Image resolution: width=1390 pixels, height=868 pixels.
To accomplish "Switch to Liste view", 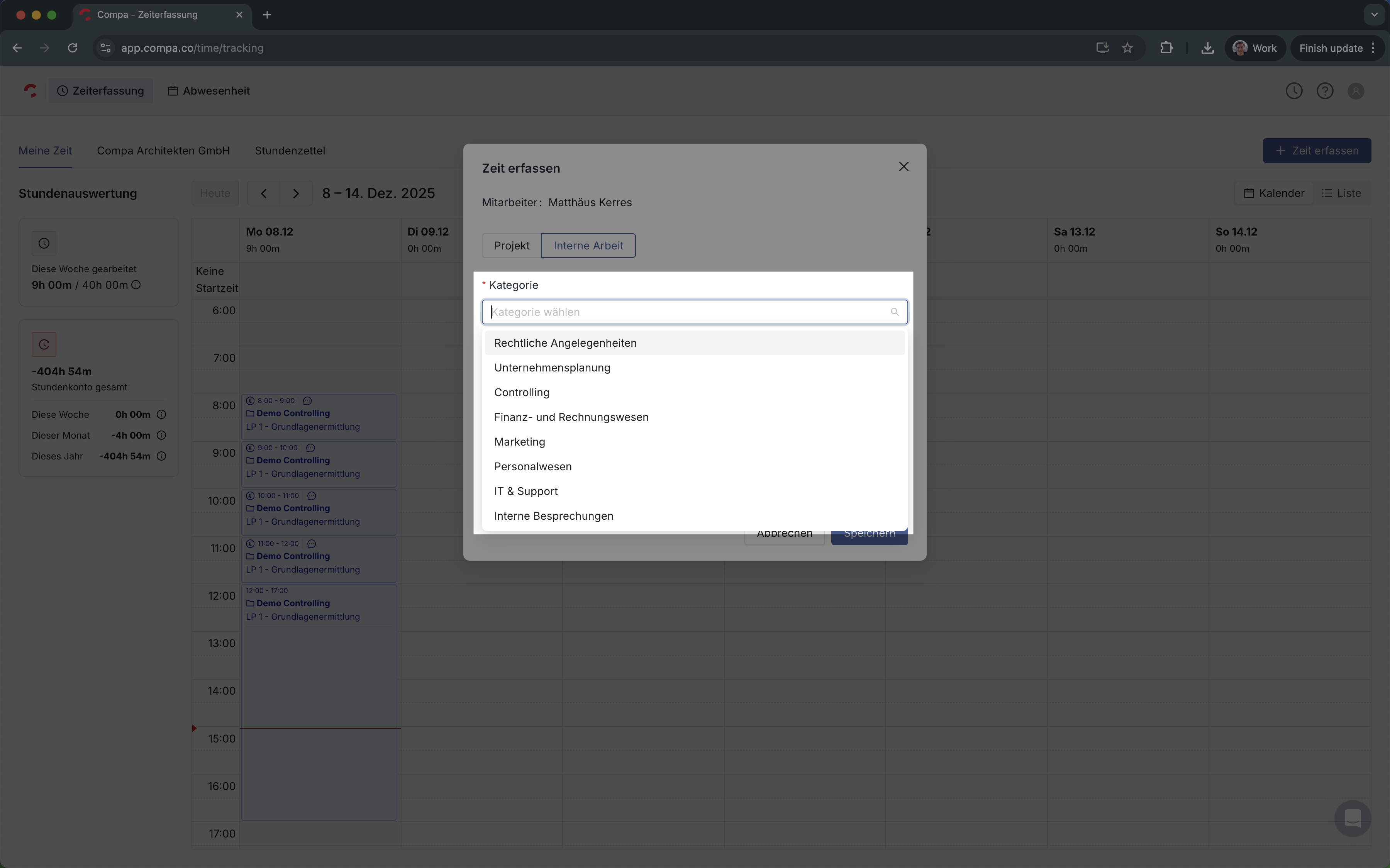I will (1341, 193).
